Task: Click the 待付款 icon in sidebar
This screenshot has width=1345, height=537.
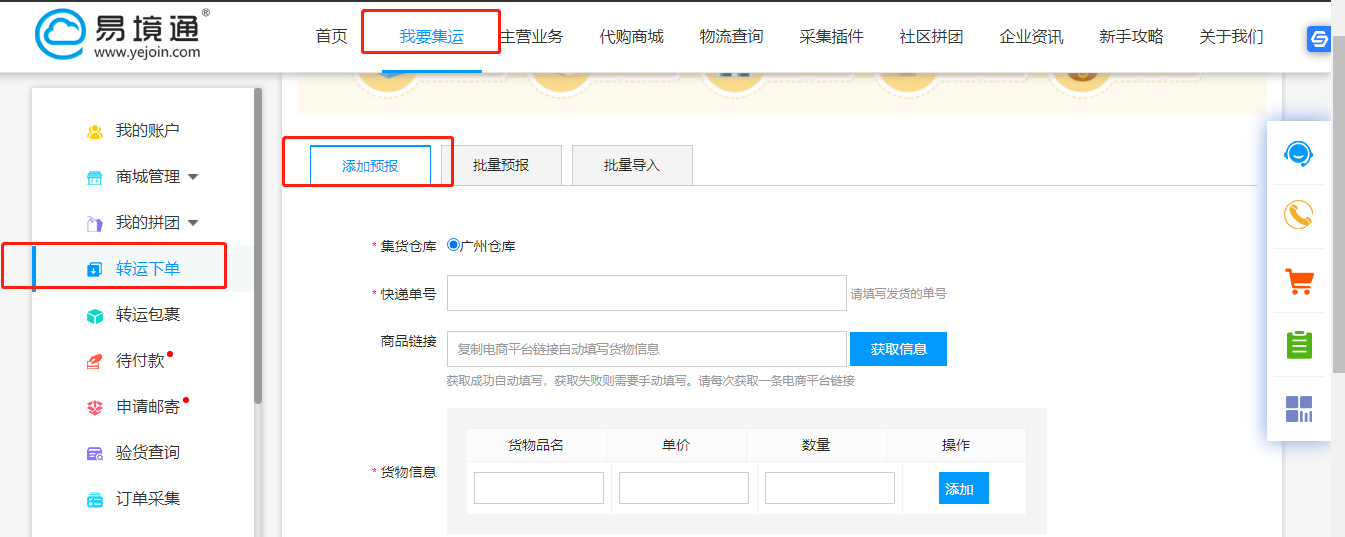Action: [95, 361]
